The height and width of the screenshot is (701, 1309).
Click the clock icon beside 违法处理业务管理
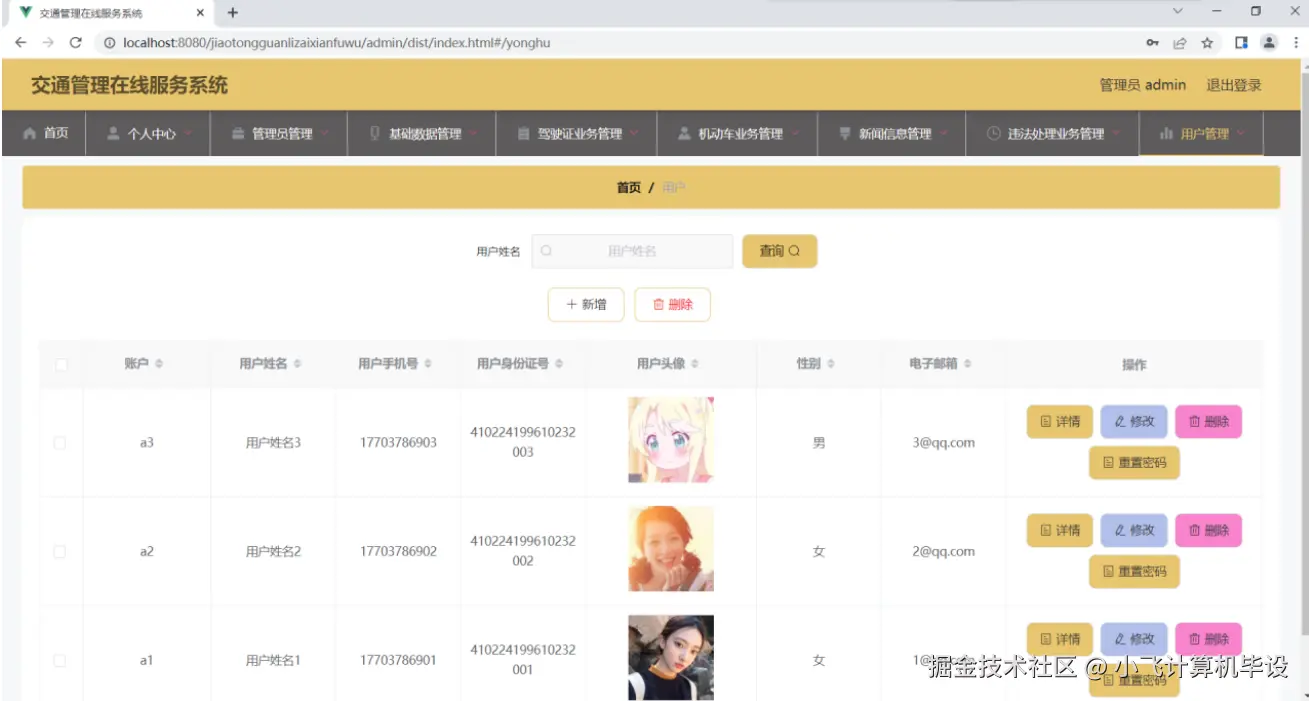[x=993, y=133]
